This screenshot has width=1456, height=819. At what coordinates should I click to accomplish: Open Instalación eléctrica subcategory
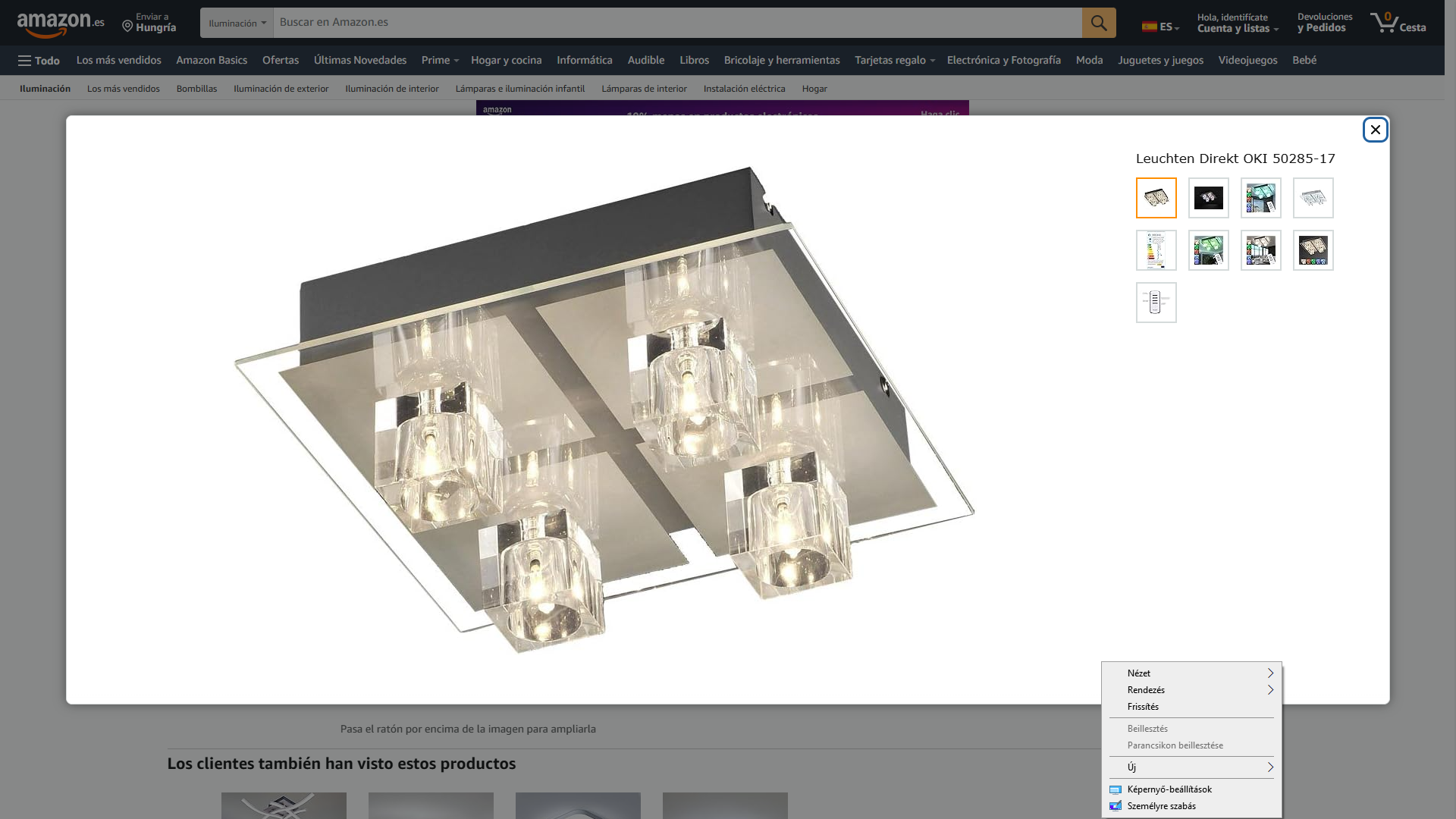pyautogui.click(x=745, y=89)
